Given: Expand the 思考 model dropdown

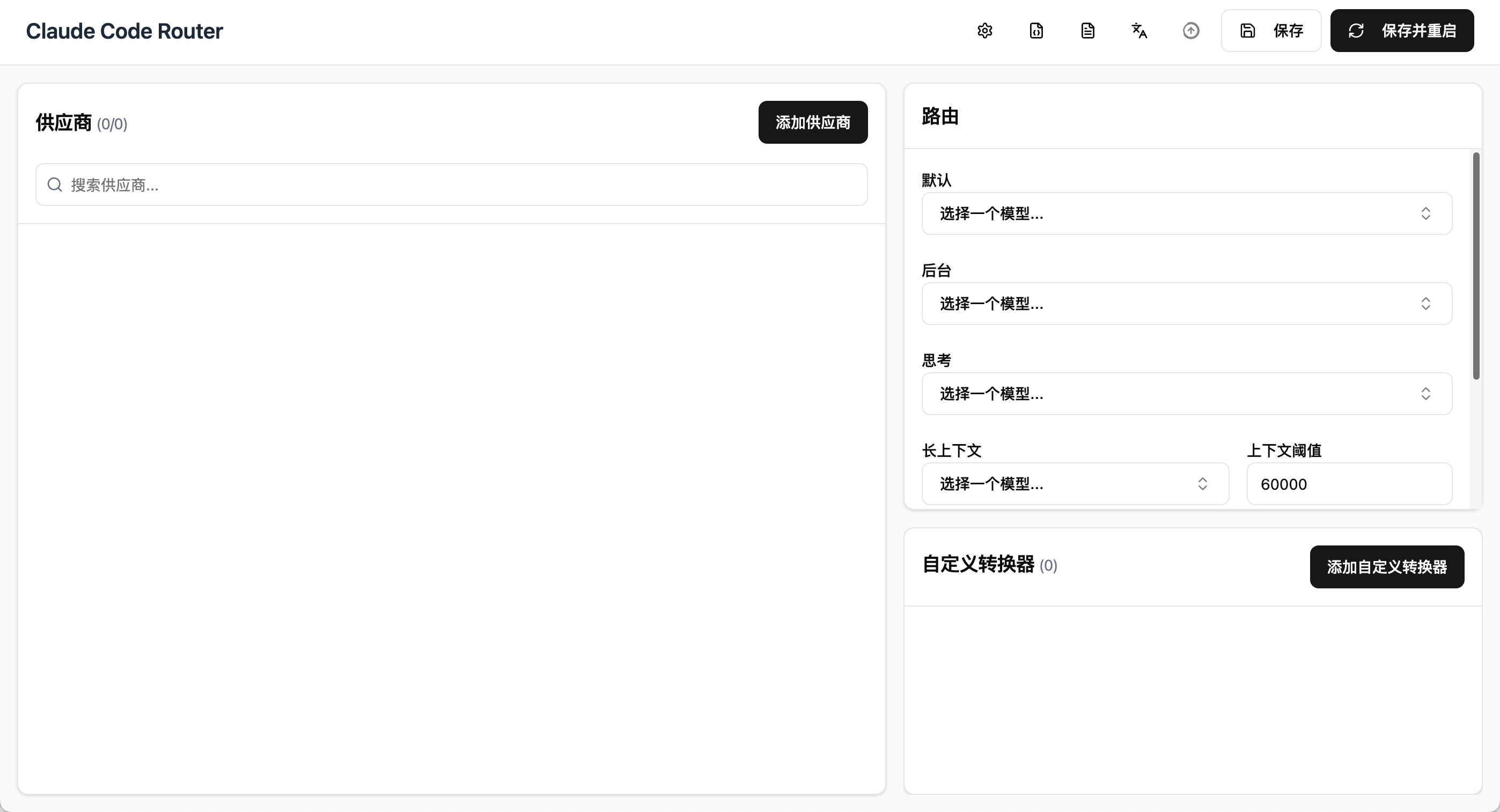Looking at the screenshot, I should pyautogui.click(x=1187, y=394).
